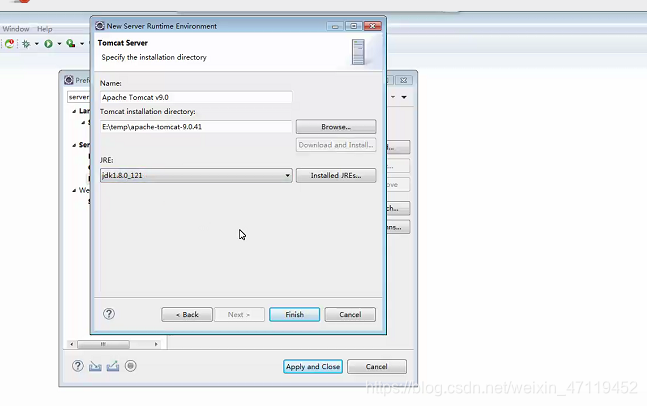Click the Preferences filter field containing server
647x406 pixels.
pos(79,97)
